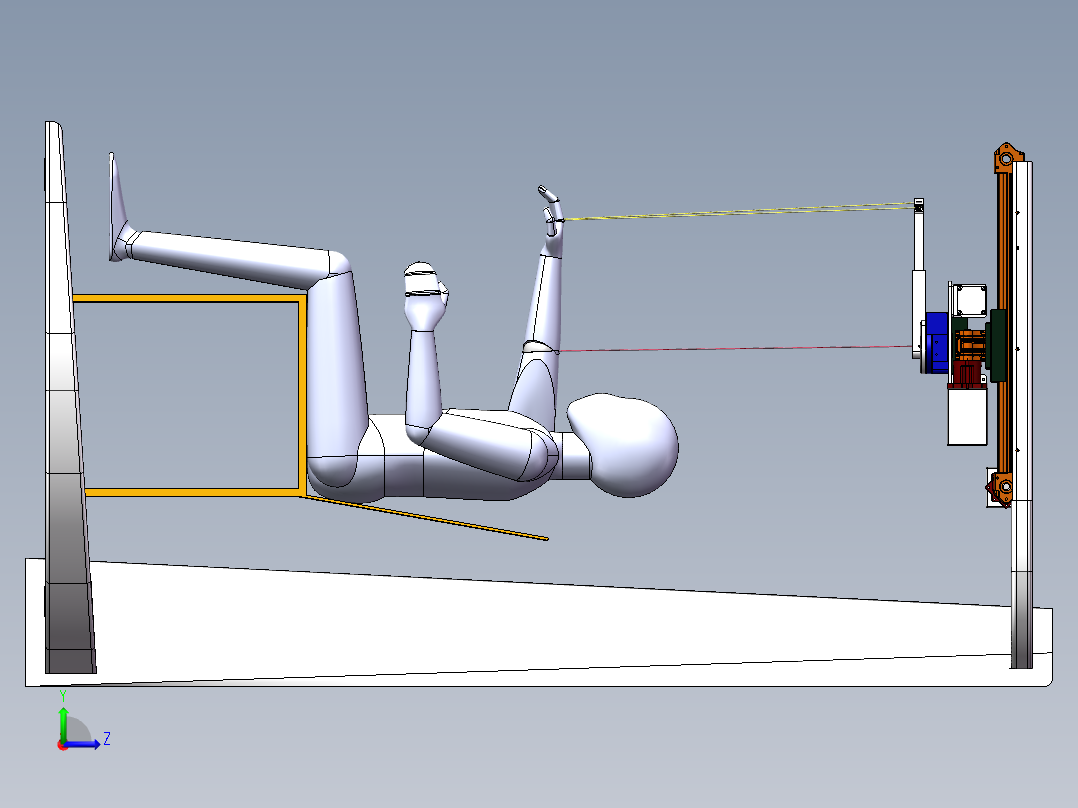Screen dimensions: 1078x808
Task: Select the white vertical column on the right
Action: (x=1022, y=413)
